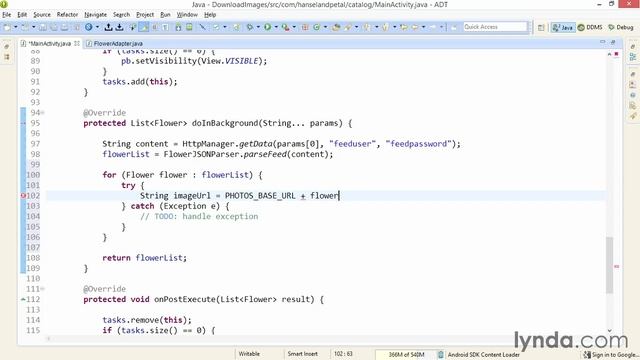
Task: Open the Android Virtual Device Manager icon
Action: 189,27
